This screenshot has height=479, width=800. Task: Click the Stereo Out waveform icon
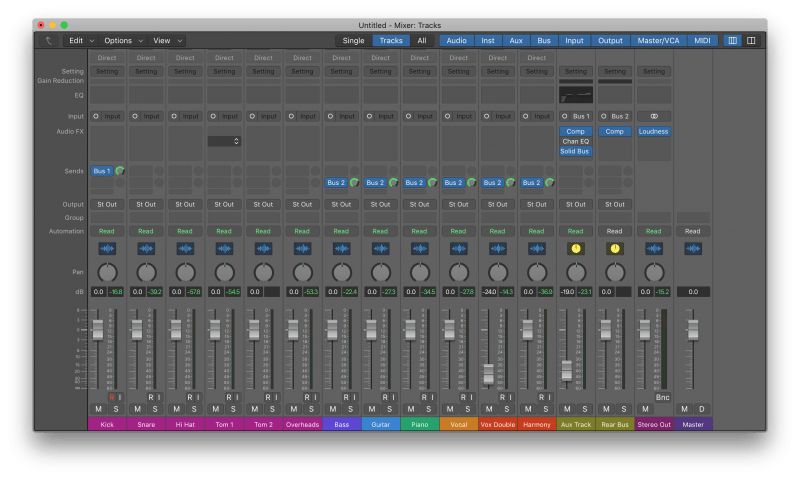point(654,248)
